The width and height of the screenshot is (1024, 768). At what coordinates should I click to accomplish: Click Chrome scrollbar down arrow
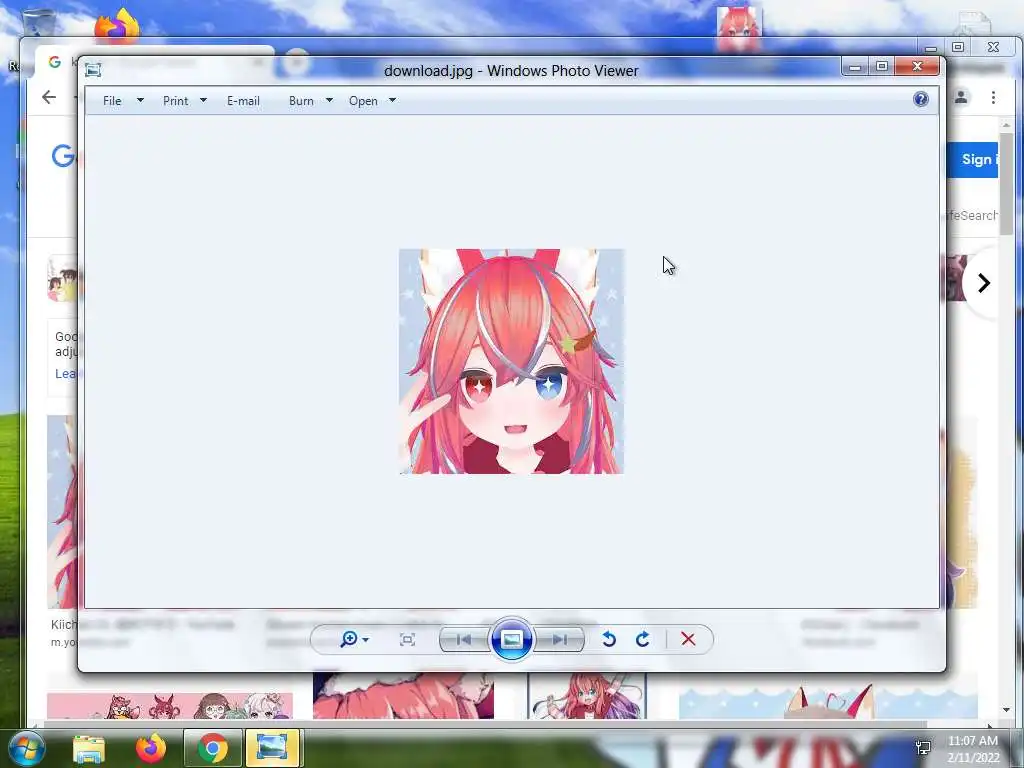tap(1006, 710)
